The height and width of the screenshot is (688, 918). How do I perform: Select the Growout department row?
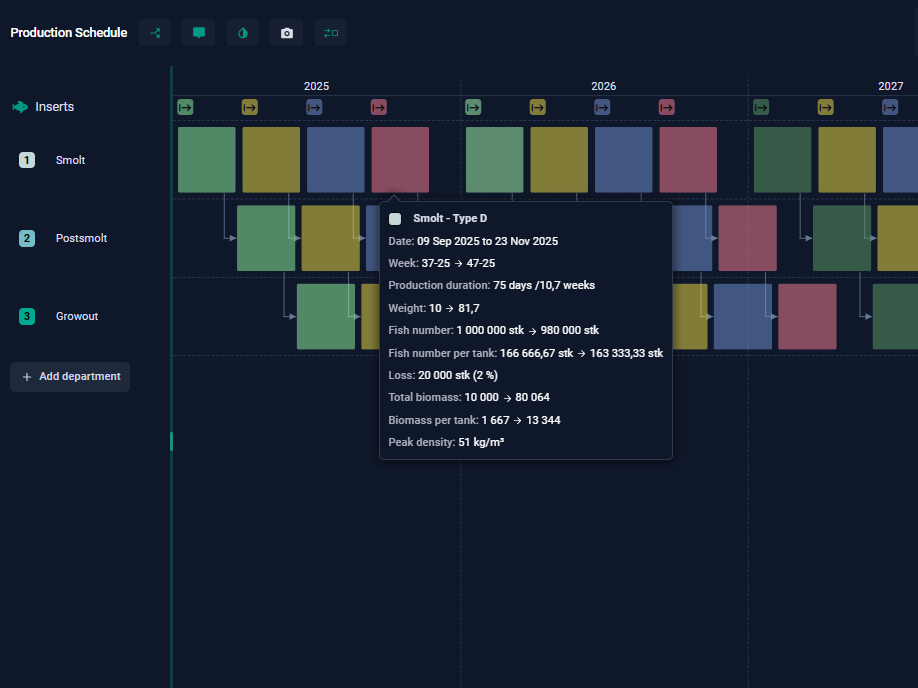(77, 316)
